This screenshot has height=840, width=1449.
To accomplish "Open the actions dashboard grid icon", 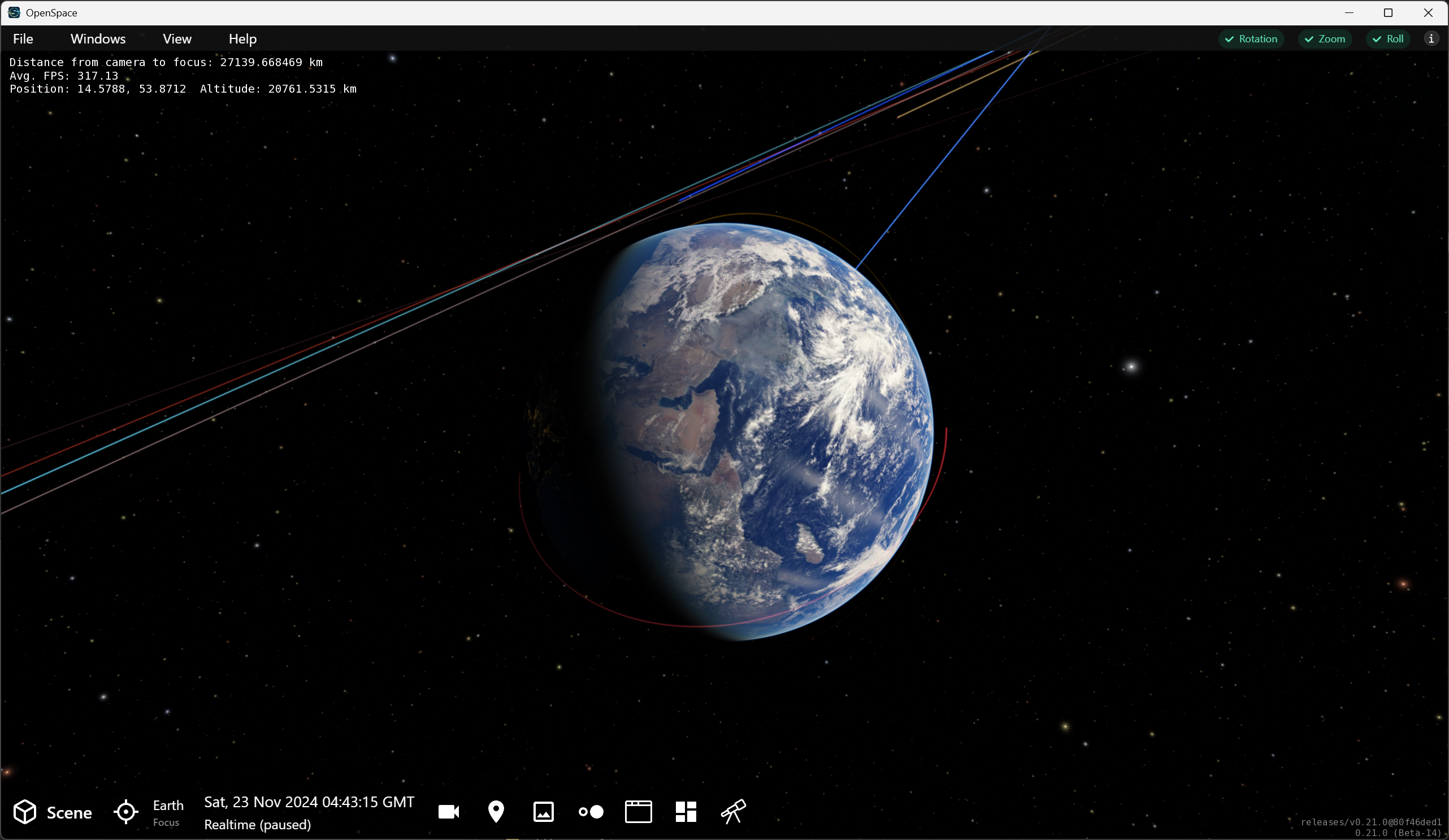I will 686,812.
